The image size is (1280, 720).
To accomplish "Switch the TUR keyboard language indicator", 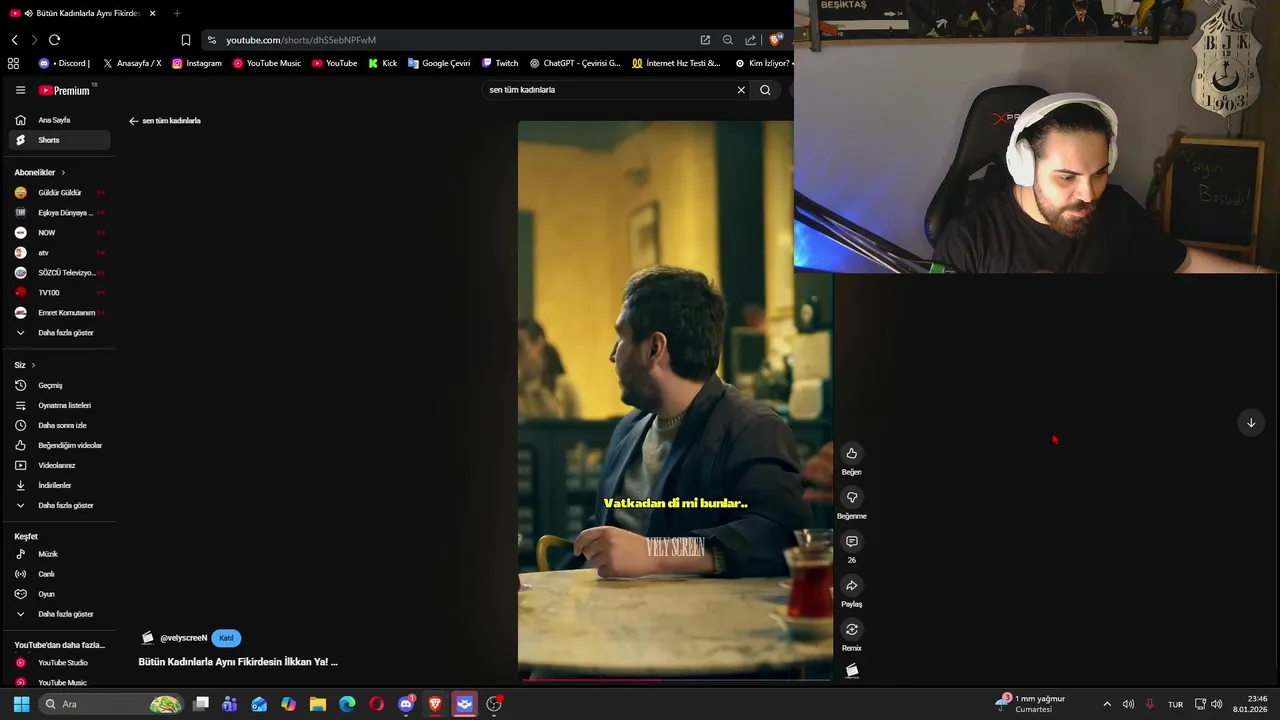I will tap(1175, 704).
